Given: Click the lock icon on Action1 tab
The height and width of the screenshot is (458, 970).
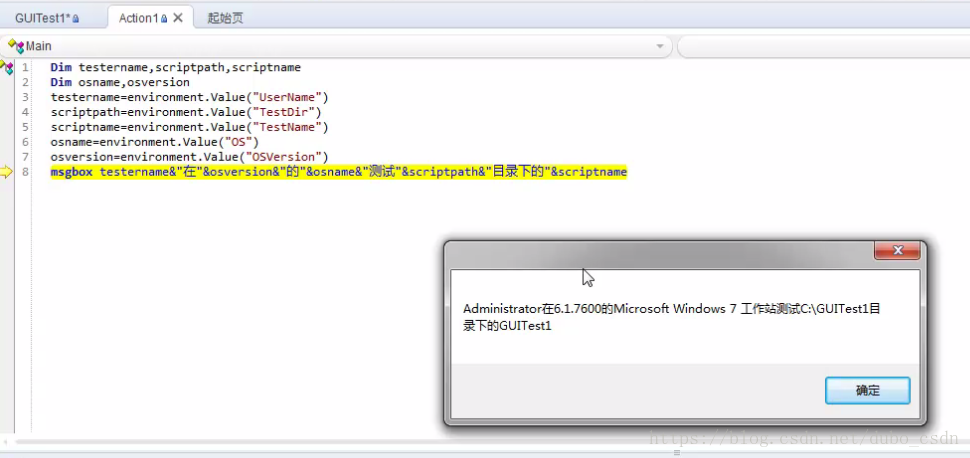Looking at the screenshot, I should coord(164,19).
